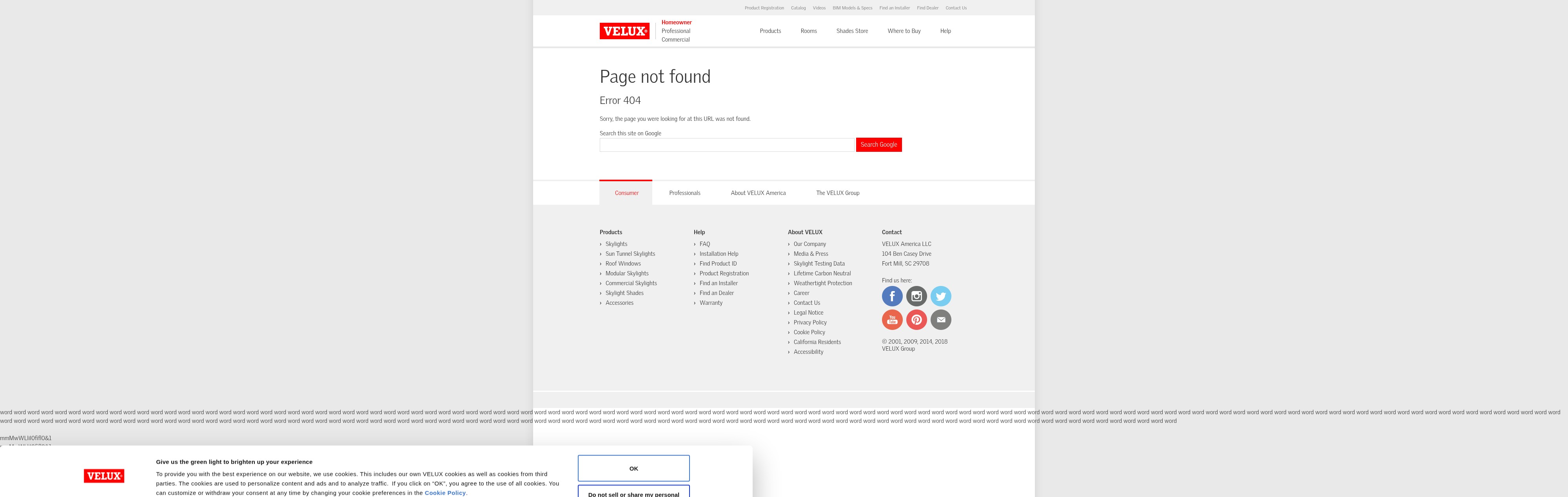Open the Legal Notice link
The width and height of the screenshot is (1568, 497).
pyautogui.click(x=808, y=313)
